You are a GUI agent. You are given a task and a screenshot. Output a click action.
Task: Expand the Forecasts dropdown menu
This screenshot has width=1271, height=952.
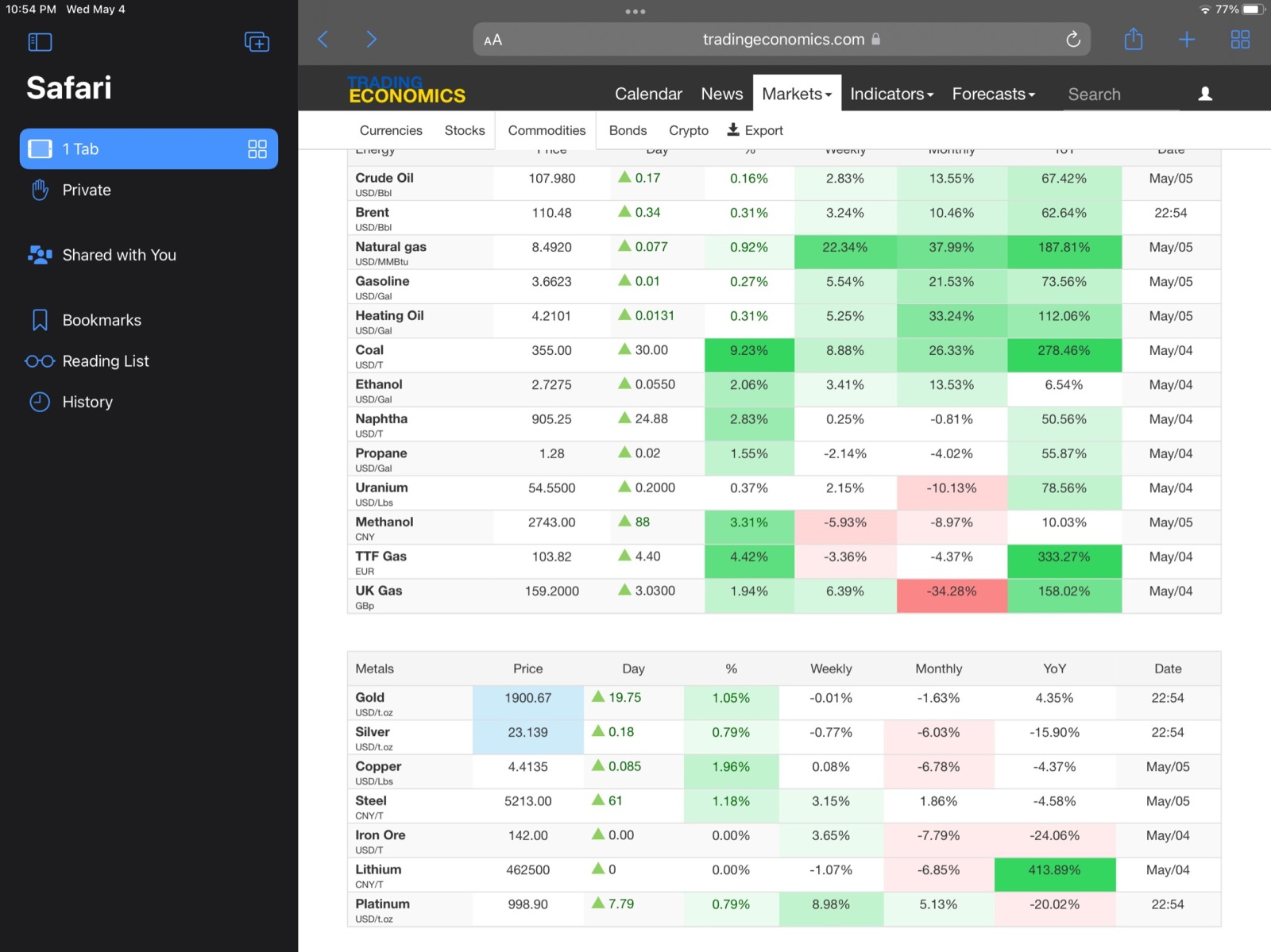pyautogui.click(x=993, y=94)
